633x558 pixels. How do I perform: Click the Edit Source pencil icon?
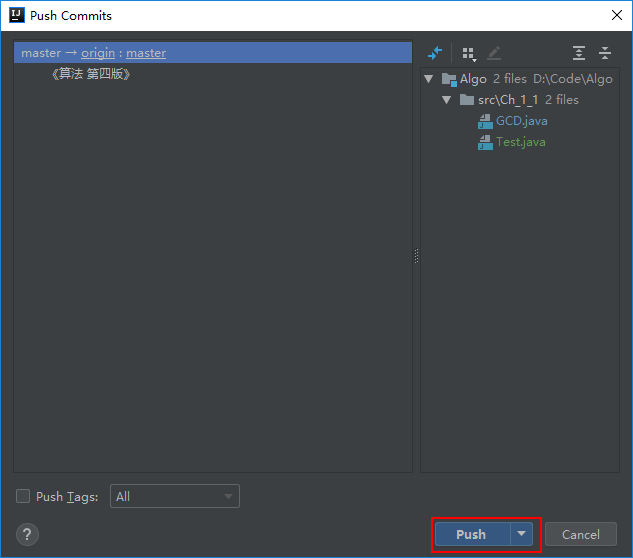[x=494, y=53]
